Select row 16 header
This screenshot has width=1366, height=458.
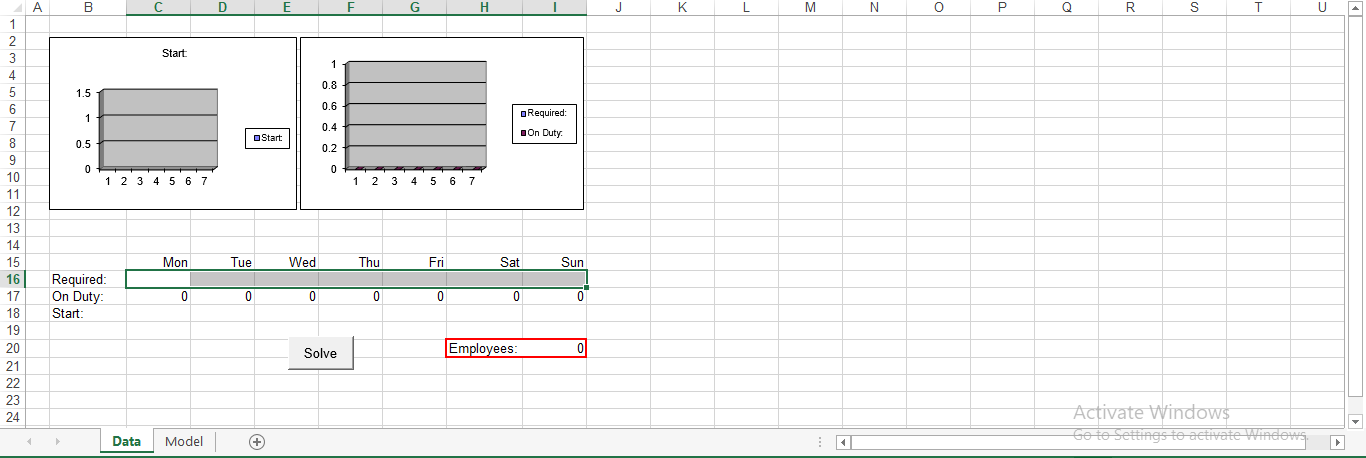click(x=13, y=279)
